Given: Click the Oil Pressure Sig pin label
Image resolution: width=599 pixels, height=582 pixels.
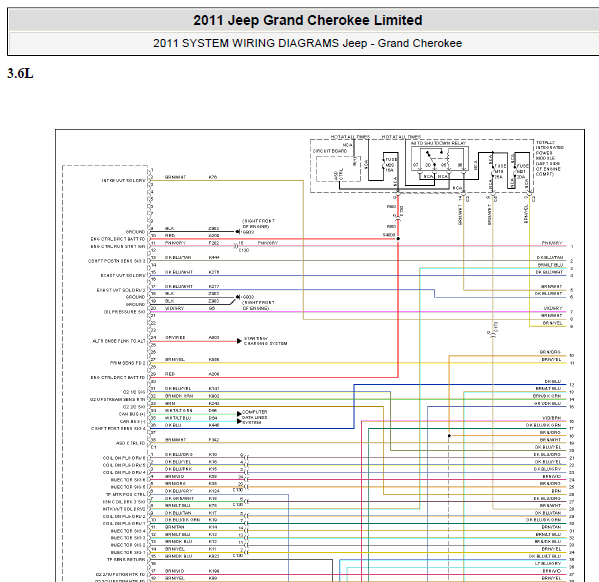Looking at the screenshot, I should click(125, 312).
